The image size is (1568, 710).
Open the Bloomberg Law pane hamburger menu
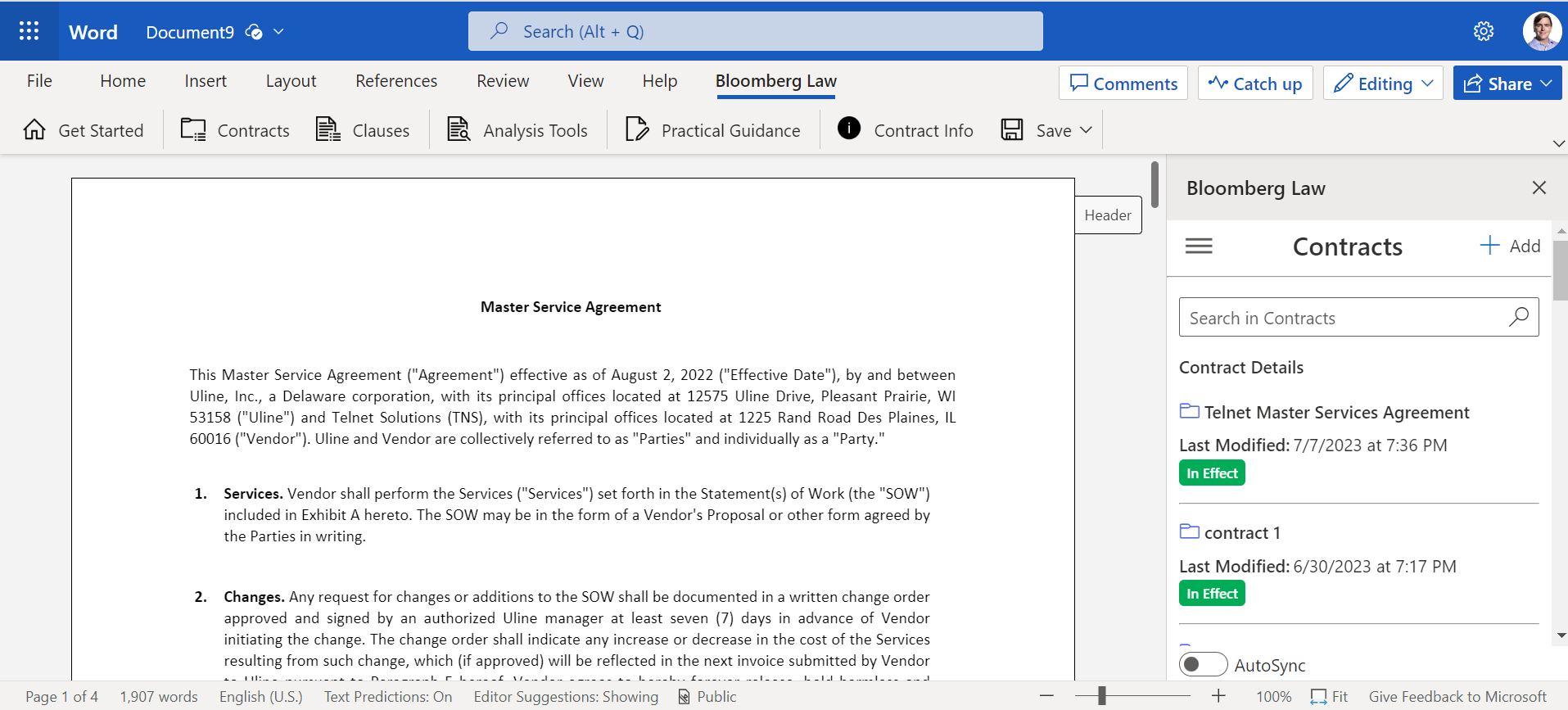coord(1199,246)
